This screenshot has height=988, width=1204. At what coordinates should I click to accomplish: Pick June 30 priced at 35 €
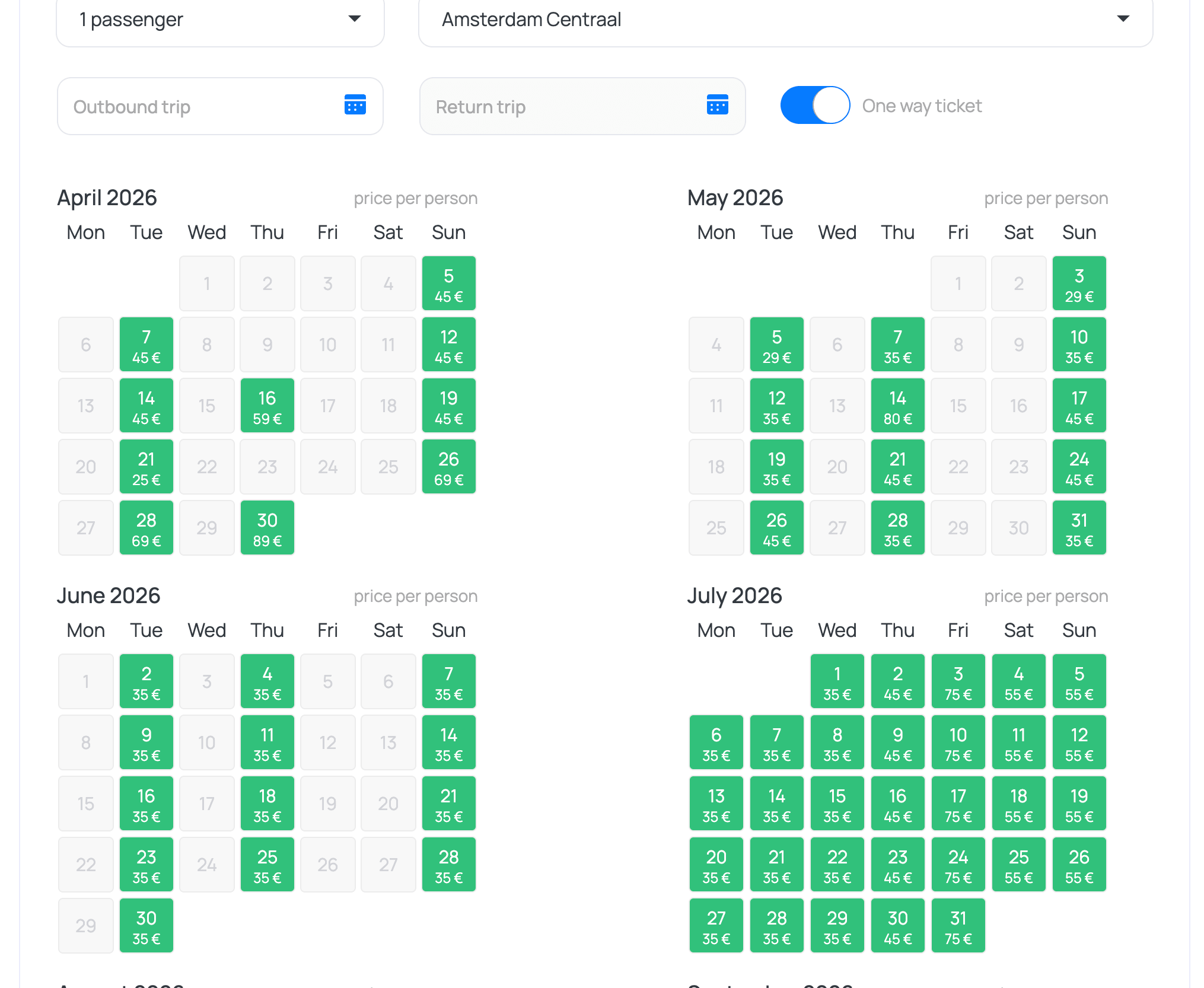point(146,926)
